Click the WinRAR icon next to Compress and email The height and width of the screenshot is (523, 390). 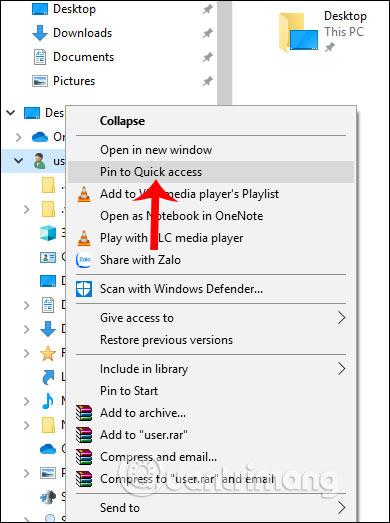click(84, 457)
